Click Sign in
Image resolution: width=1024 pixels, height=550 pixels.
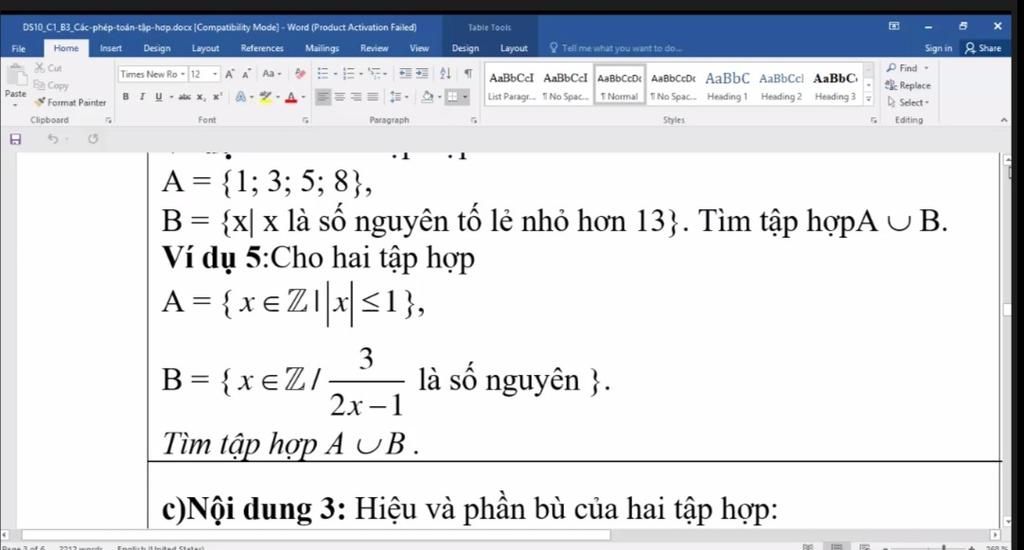click(938, 48)
